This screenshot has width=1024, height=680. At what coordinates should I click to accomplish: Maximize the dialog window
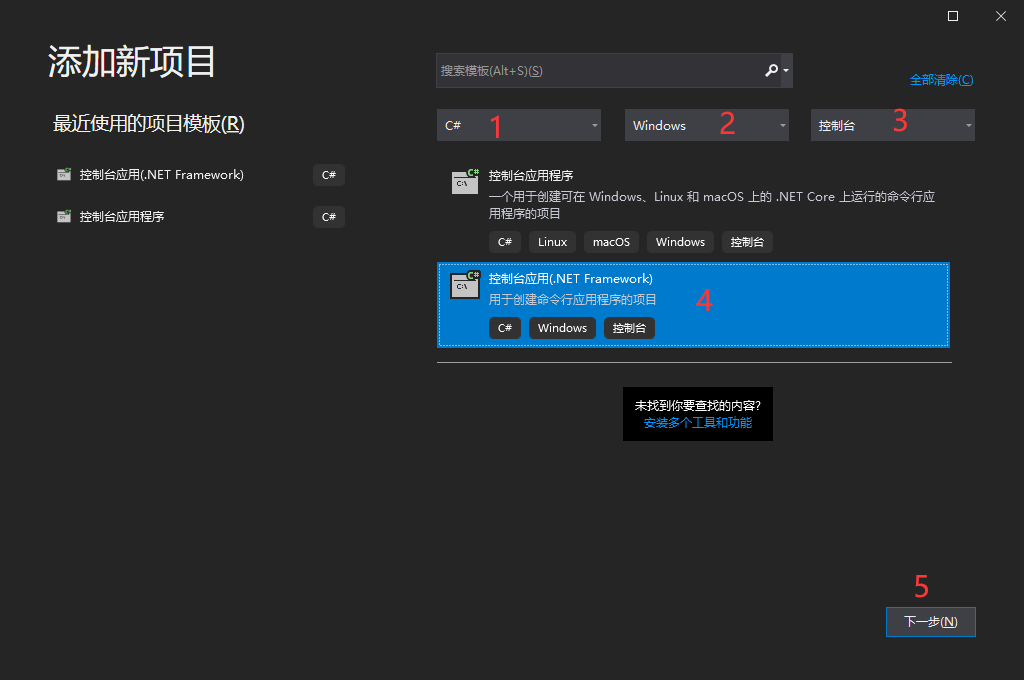point(953,16)
